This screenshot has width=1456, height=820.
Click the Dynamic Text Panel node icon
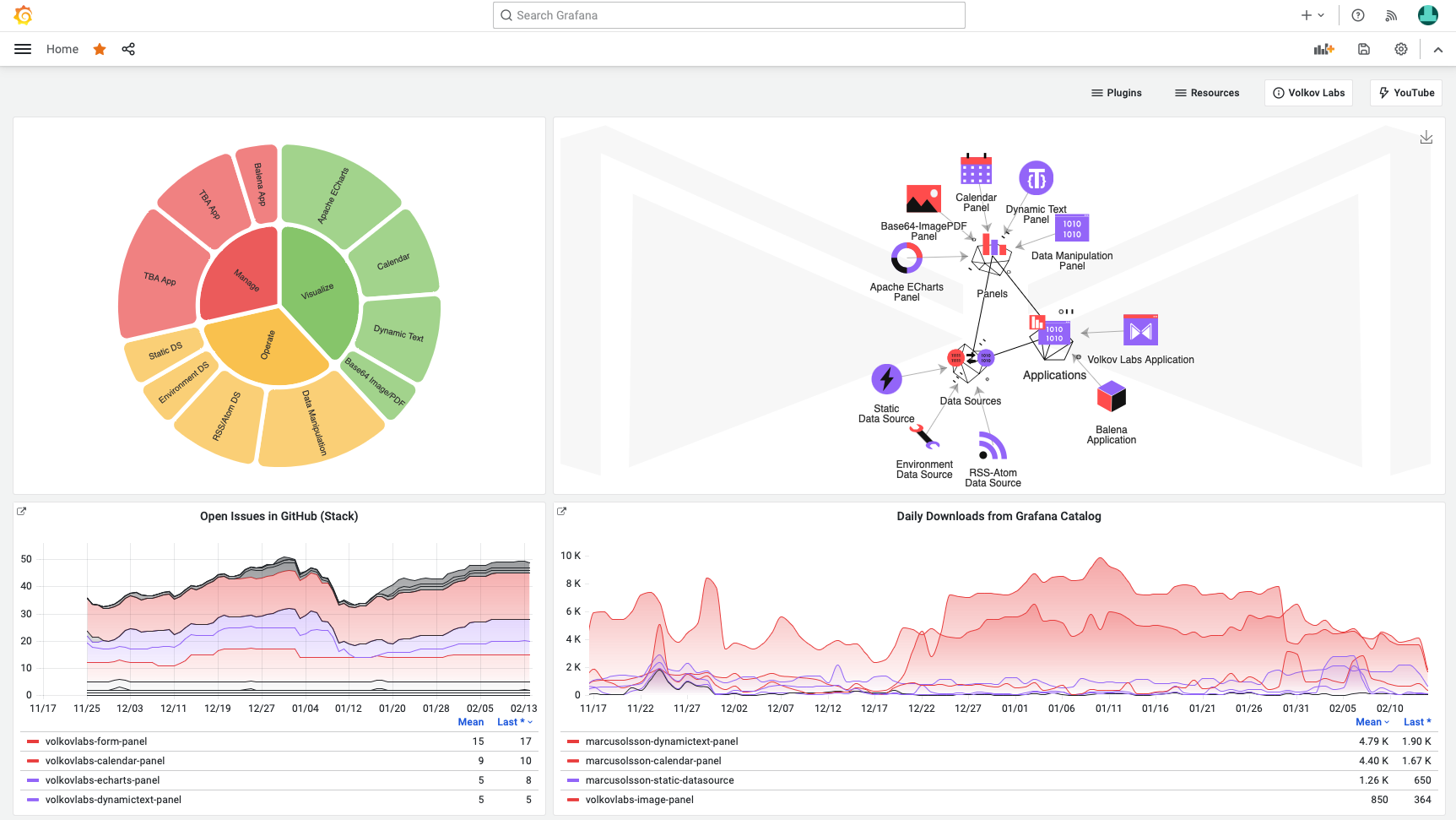1037,178
